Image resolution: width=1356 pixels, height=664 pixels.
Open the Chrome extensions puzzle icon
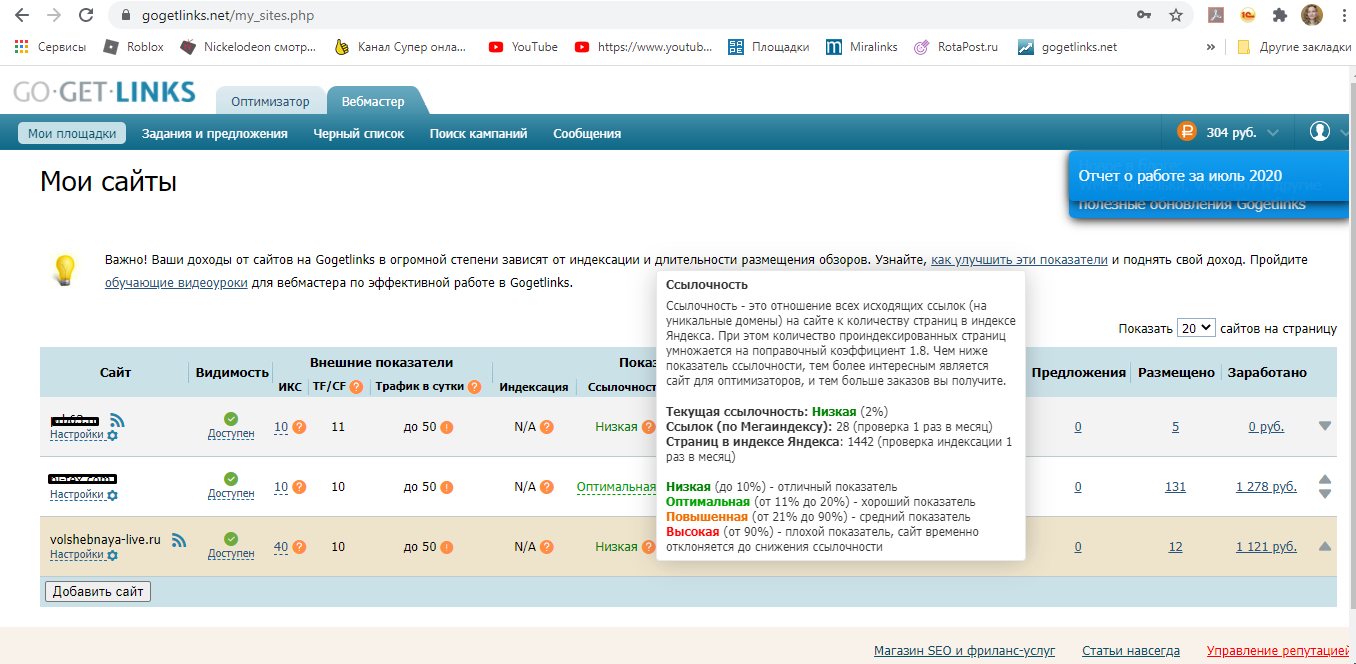pos(1279,15)
